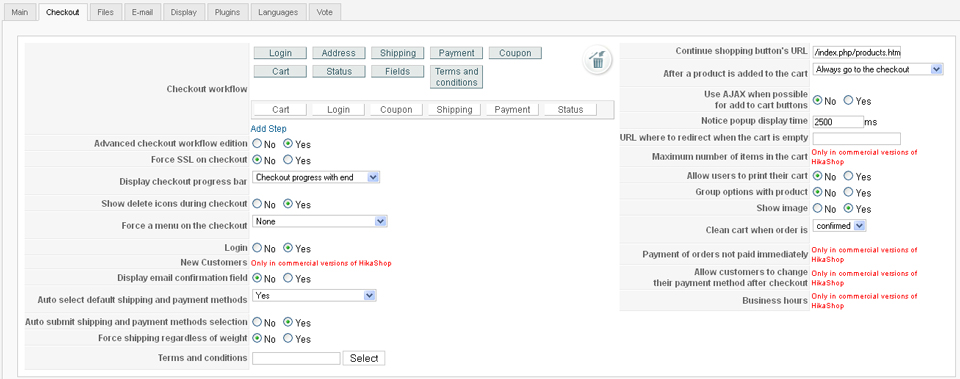960x379 pixels.
Task: Switch to the Plugins tab
Action: [227, 12]
